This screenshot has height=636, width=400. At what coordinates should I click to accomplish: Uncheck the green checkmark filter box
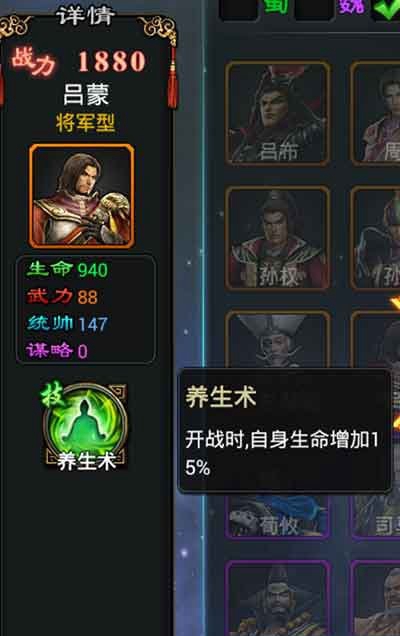click(x=386, y=10)
